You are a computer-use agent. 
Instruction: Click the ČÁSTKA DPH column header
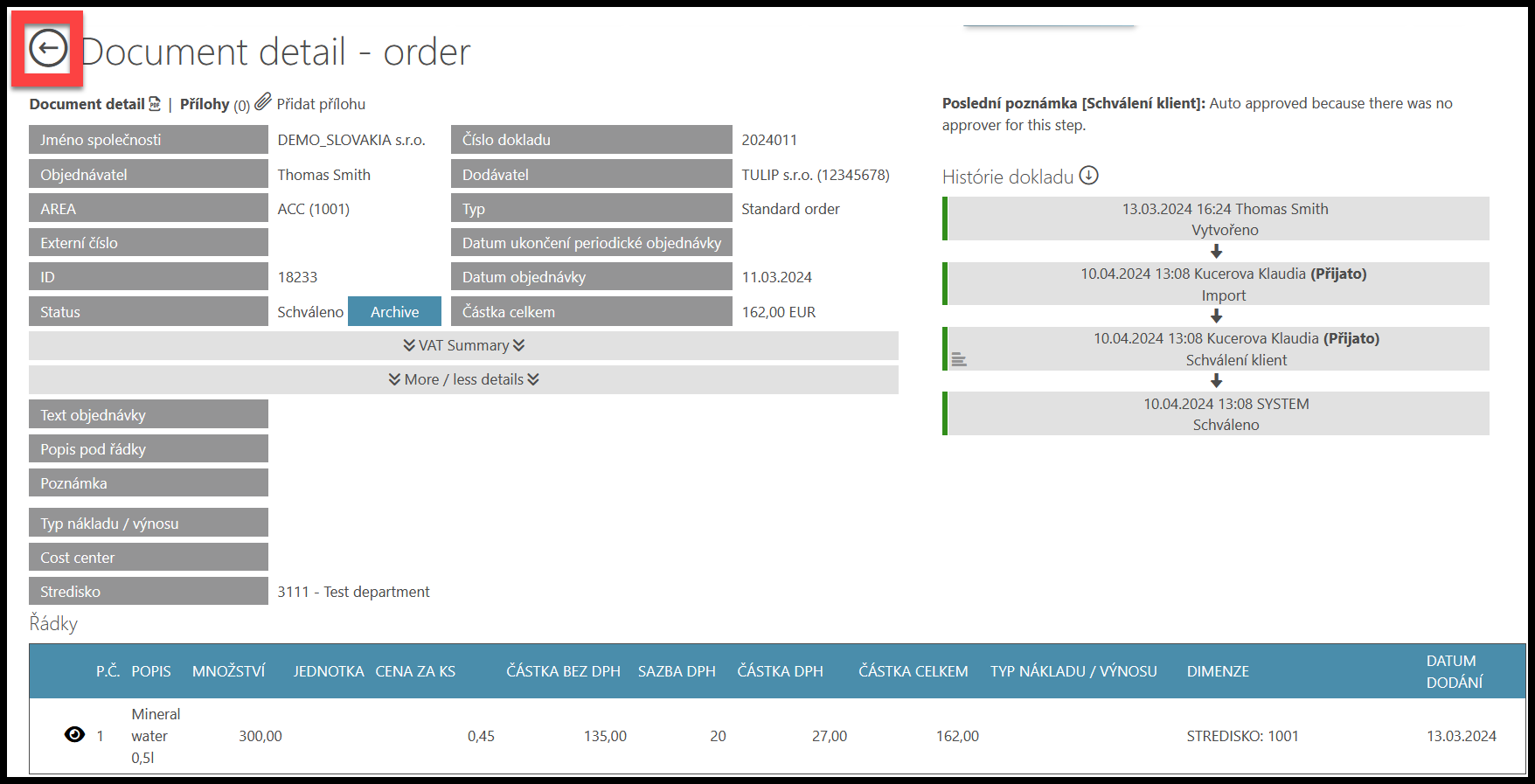pos(781,671)
